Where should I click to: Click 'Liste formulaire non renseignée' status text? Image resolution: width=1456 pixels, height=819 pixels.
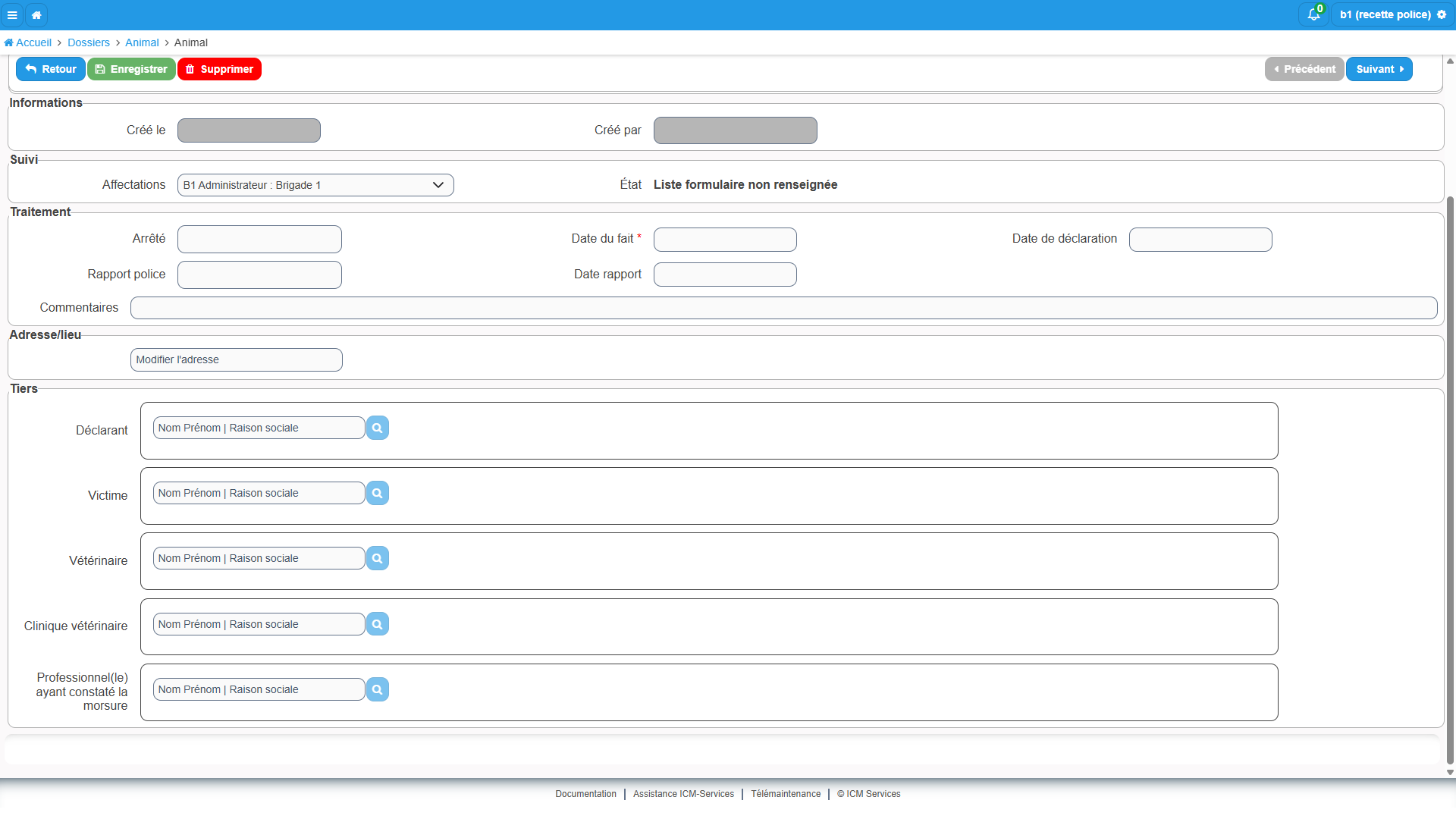(745, 184)
